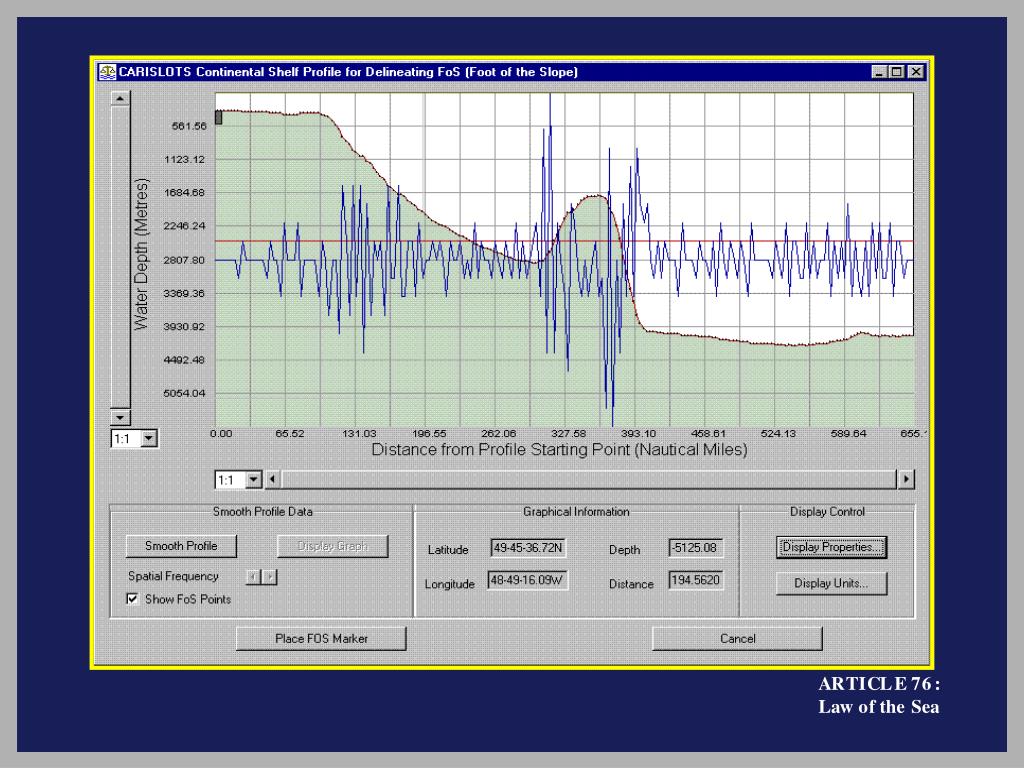Viewport: 1024px width, 768px height.
Task: Click the 561.56 depth axis label
Action: point(189,126)
